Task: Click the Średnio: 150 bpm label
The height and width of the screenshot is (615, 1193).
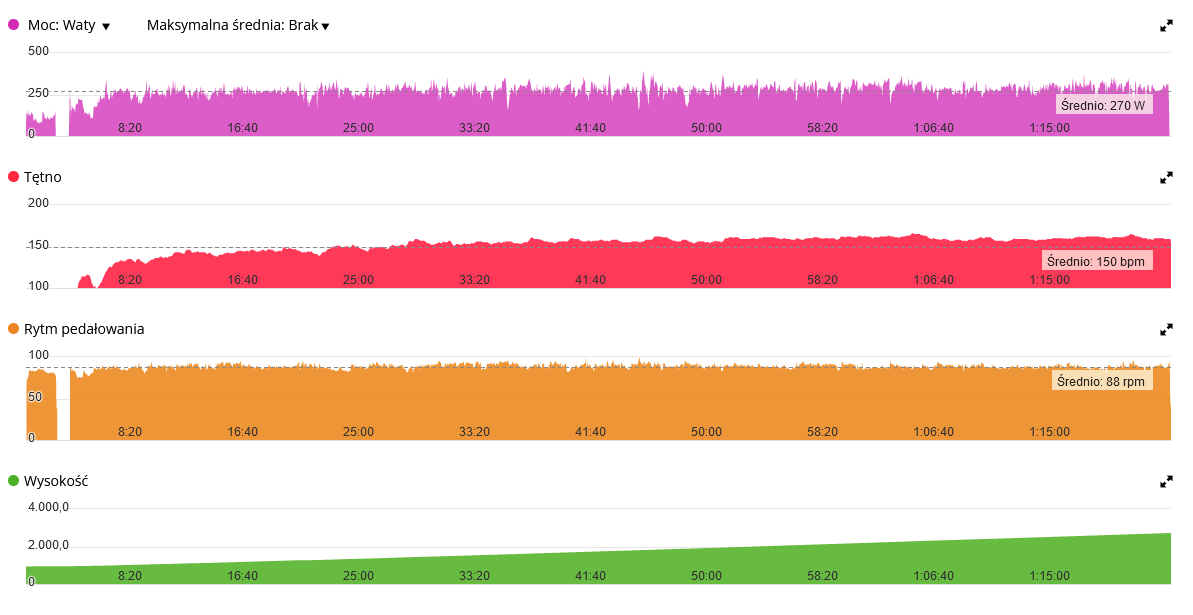Action: 1096,261
